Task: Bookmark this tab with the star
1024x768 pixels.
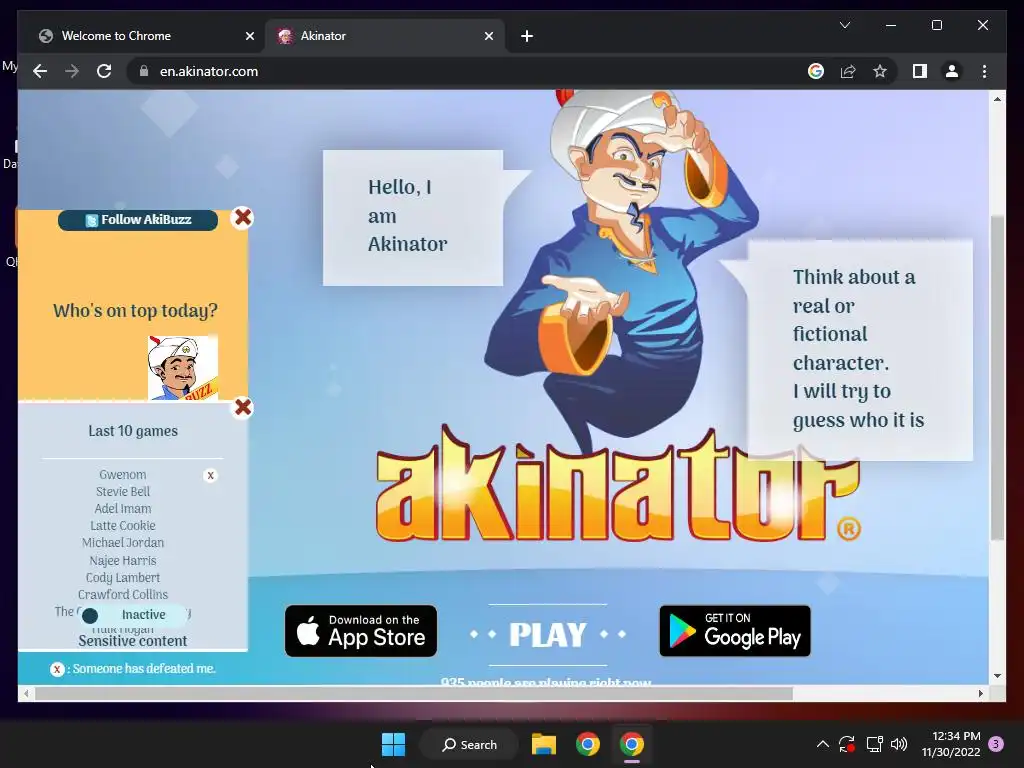Action: pyautogui.click(x=880, y=71)
